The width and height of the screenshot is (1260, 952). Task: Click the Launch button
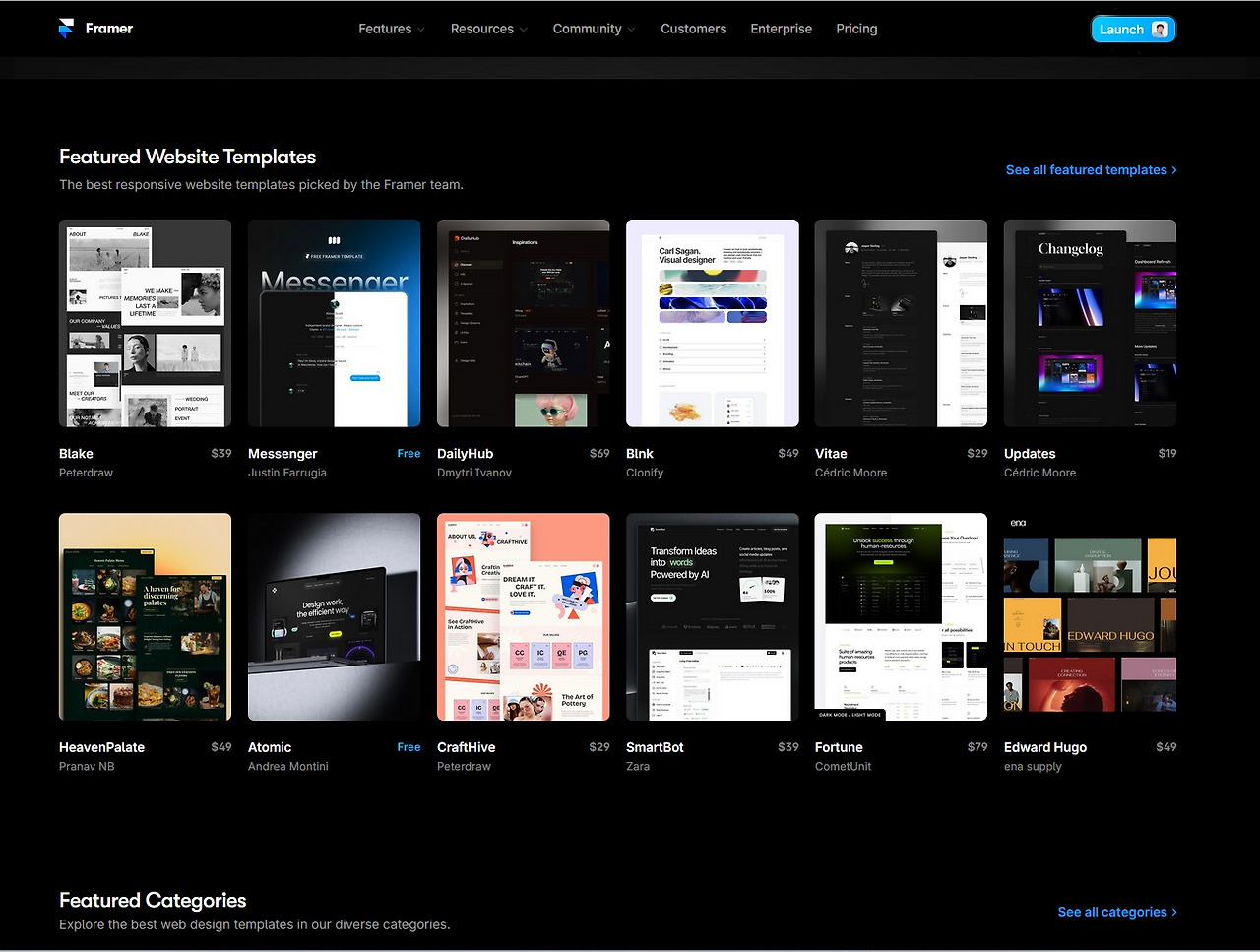pyautogui.click(x=1133, y=30)
